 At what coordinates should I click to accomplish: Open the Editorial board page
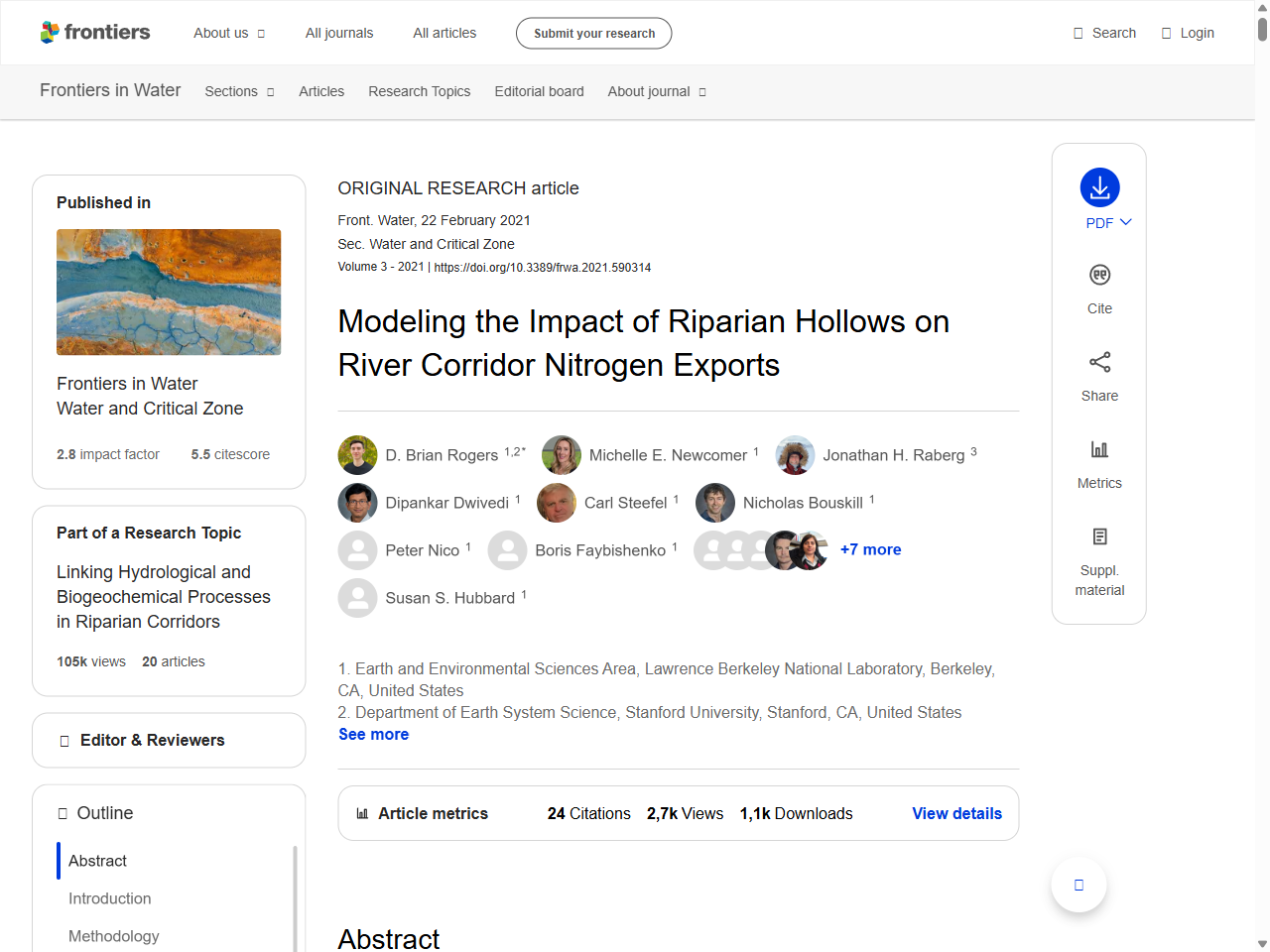539,91
